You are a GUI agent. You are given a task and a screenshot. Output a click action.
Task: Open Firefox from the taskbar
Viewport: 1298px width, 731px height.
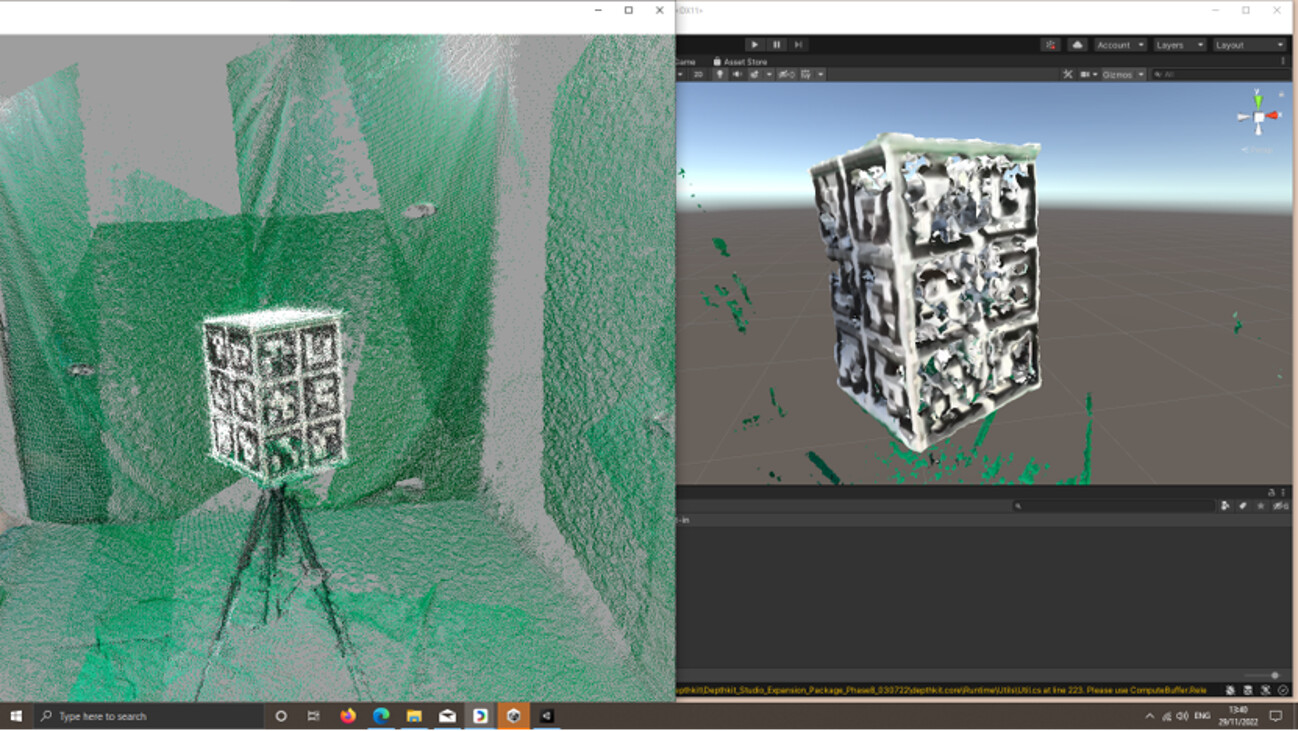[x=348, y=716]
